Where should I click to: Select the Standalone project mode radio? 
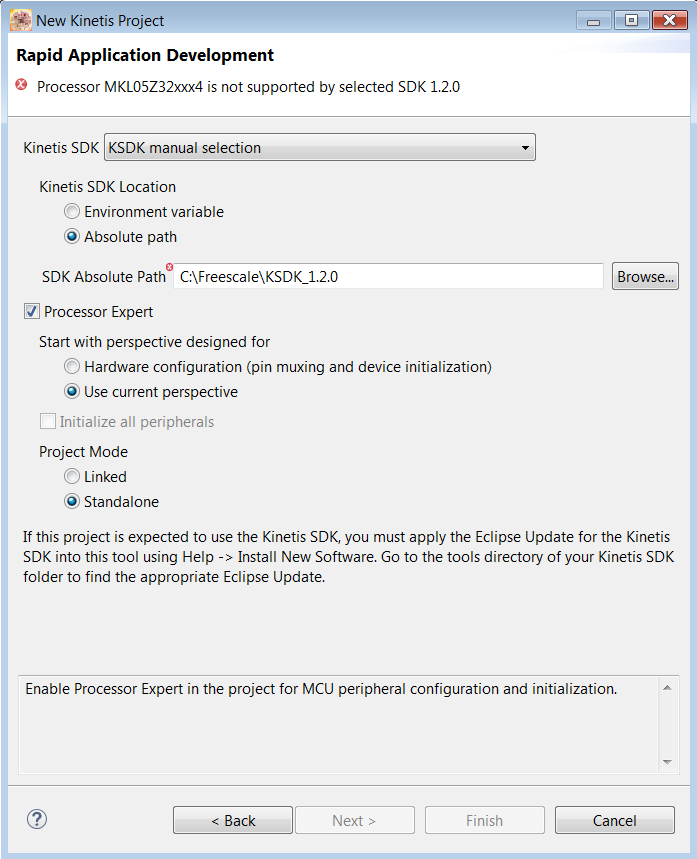(x=72, y=502)
